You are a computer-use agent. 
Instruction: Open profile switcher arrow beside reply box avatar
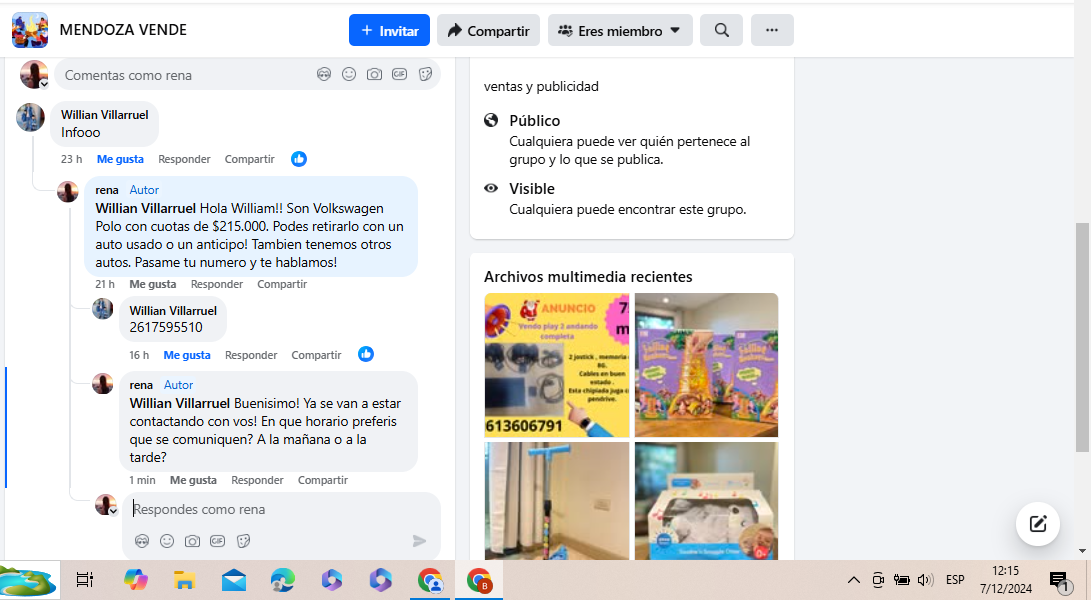113,511
